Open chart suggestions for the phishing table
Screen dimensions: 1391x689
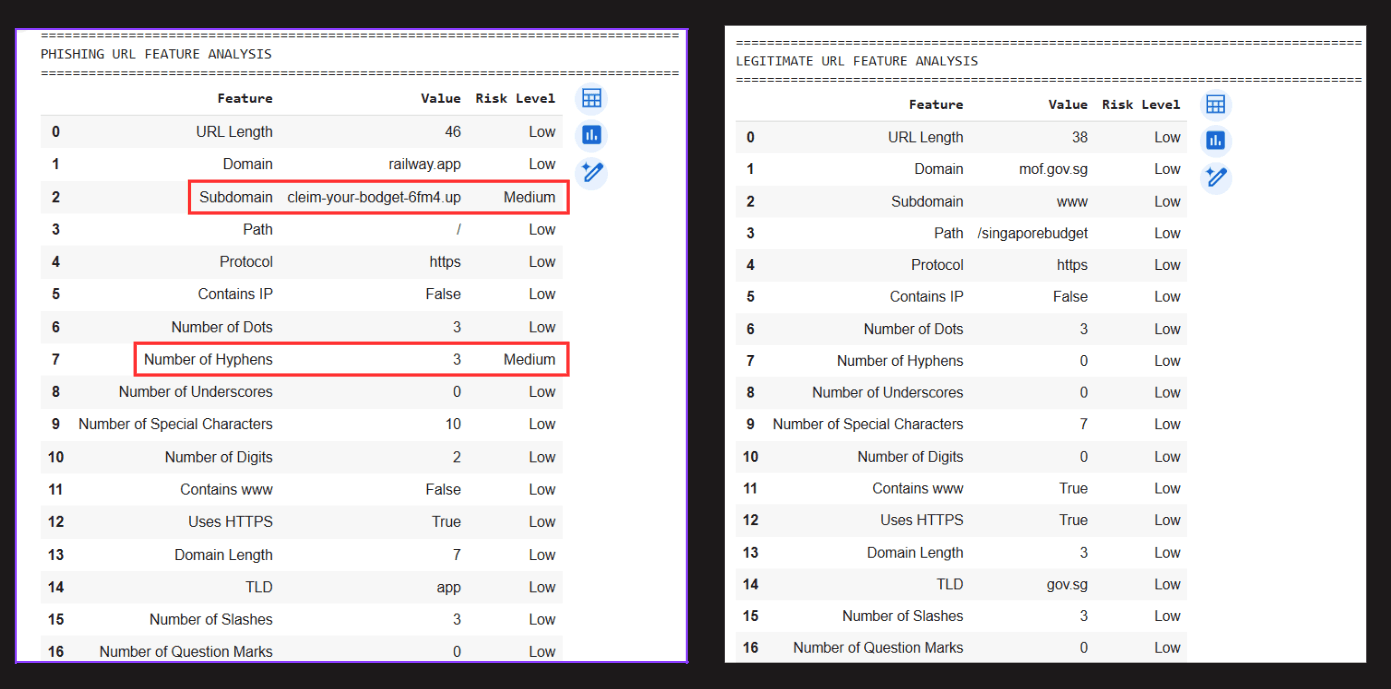[x=592, y=135]
